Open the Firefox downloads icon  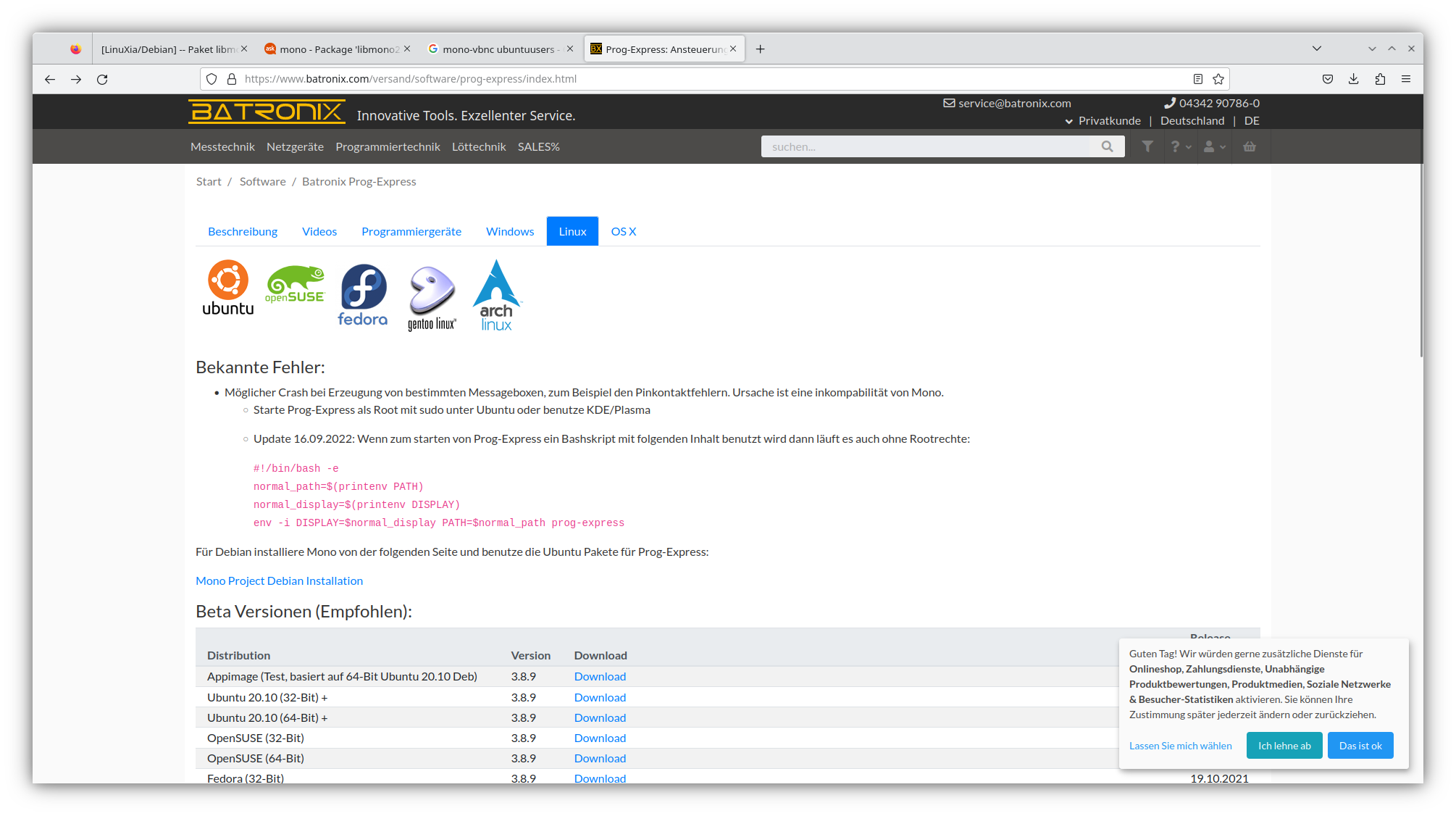(1353, 79)
